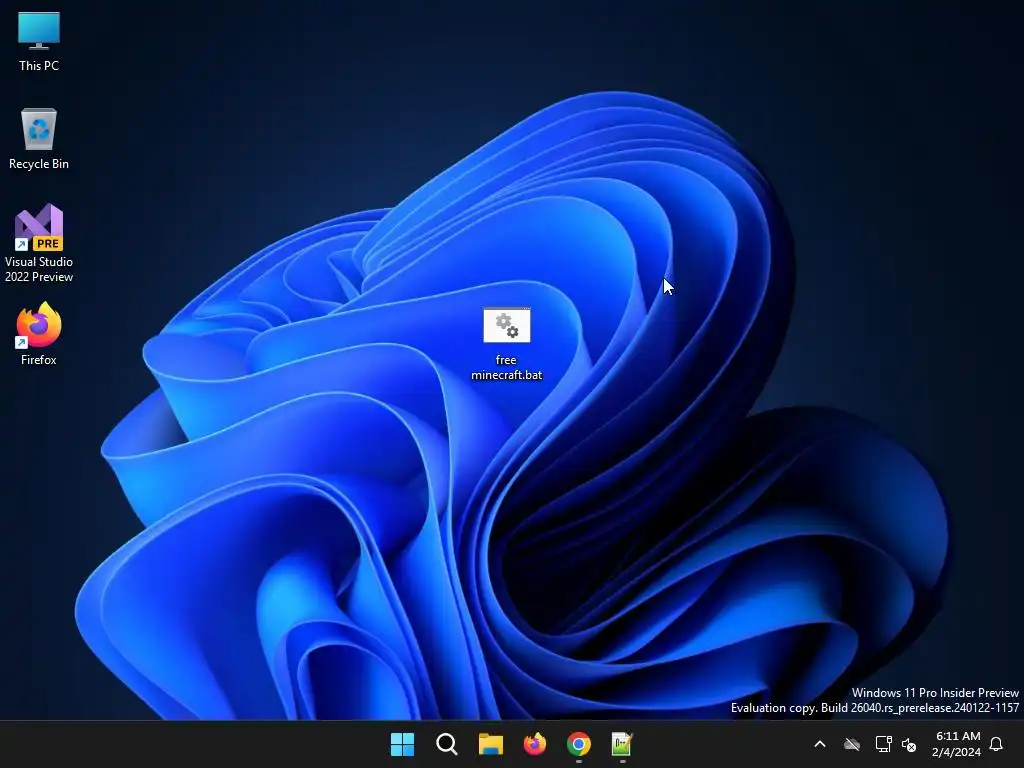The height and width of the screenshot is (768, 1024).
Task: Switch to Google Chrome in the taskbar
Action: click(x=579, y=744)
